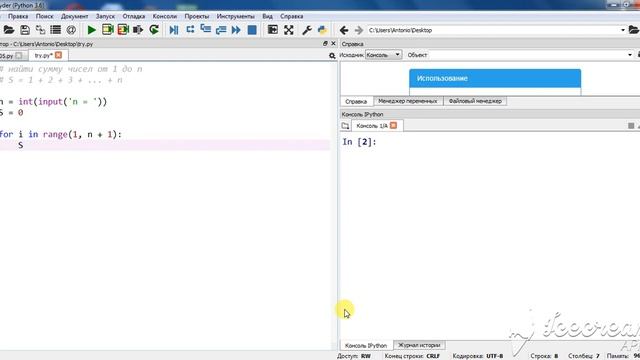Click the Save file floppy icon
640x360 pixels.
point(25,30)
